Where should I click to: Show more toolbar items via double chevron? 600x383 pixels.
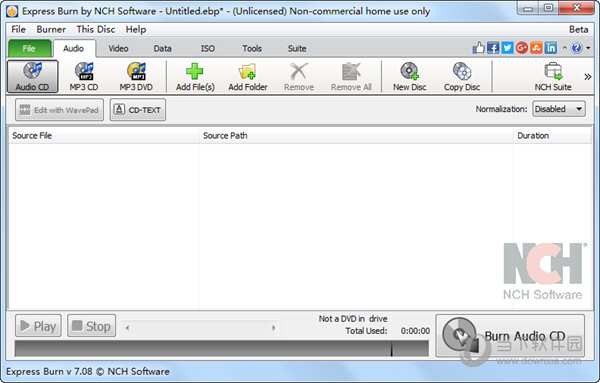(x=588, y=77)
